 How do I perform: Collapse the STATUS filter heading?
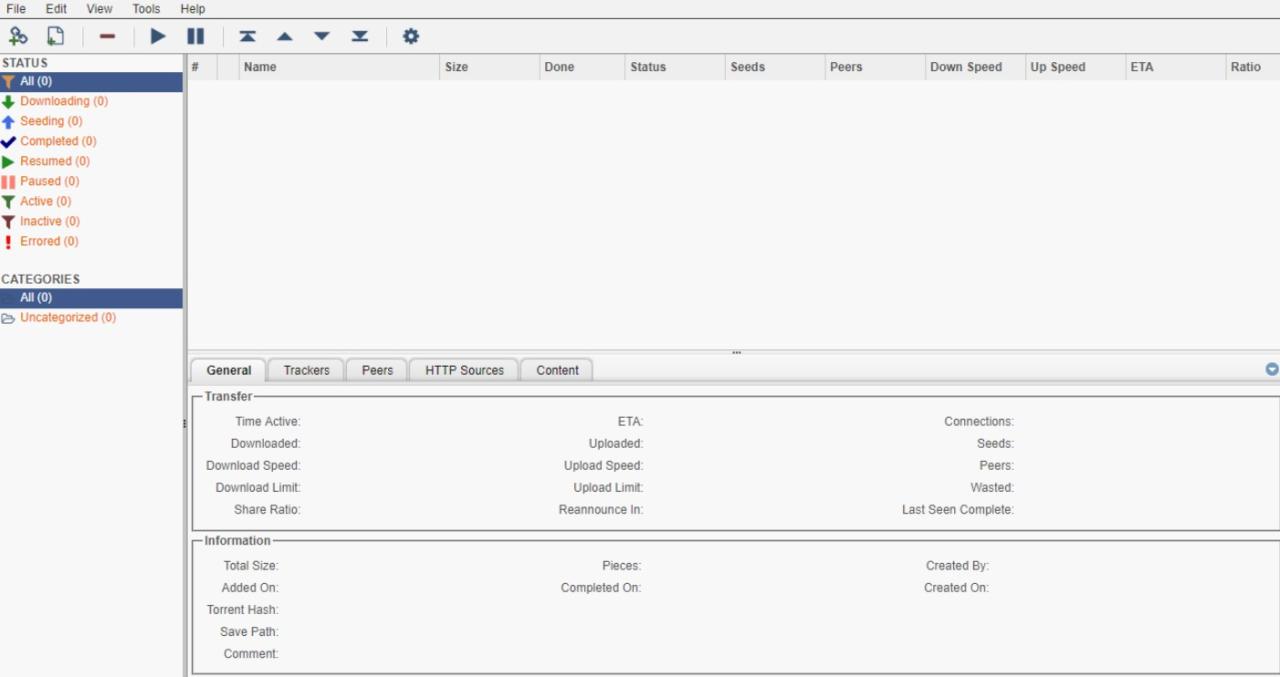24,63
